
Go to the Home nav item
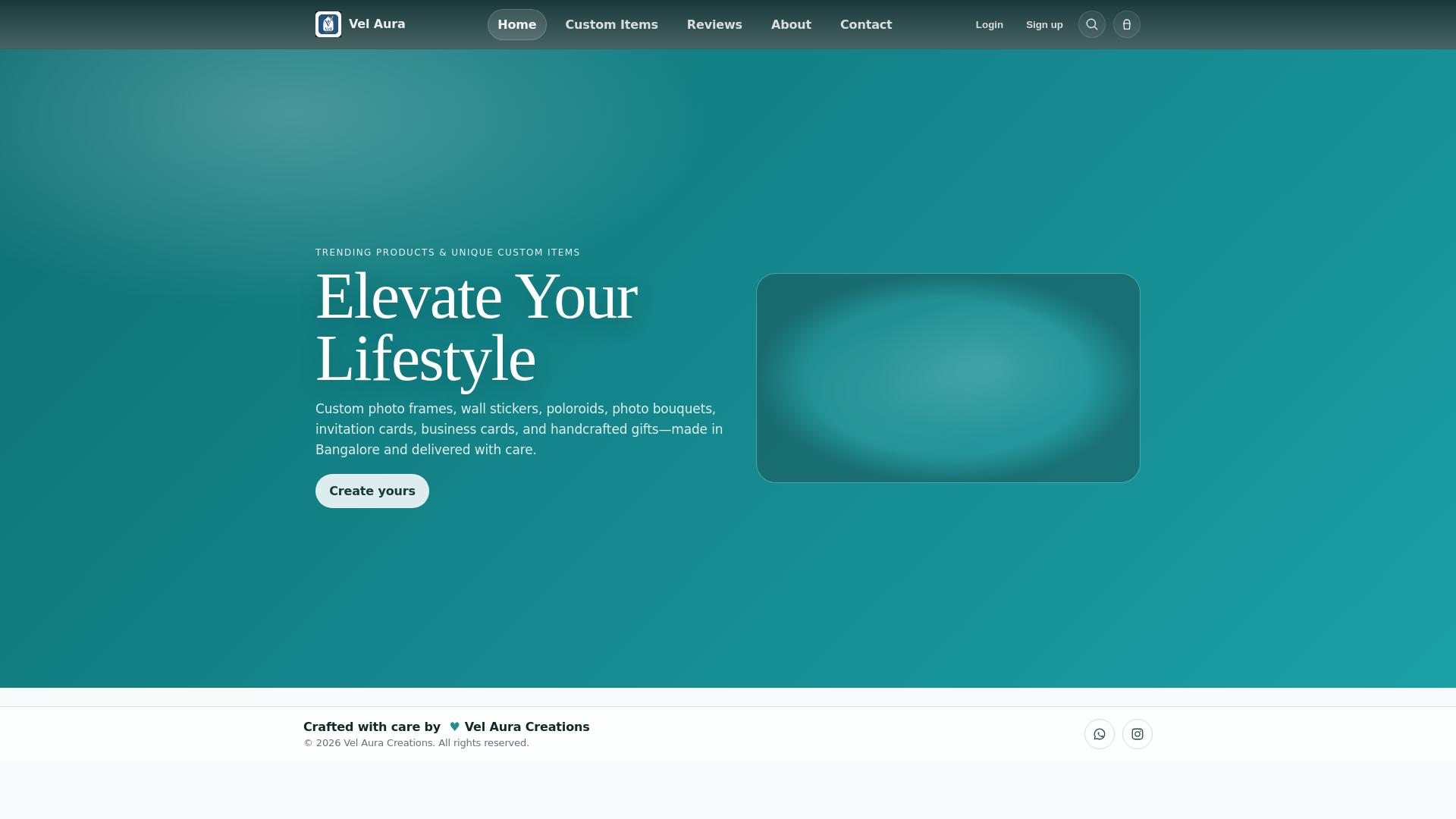517,24
